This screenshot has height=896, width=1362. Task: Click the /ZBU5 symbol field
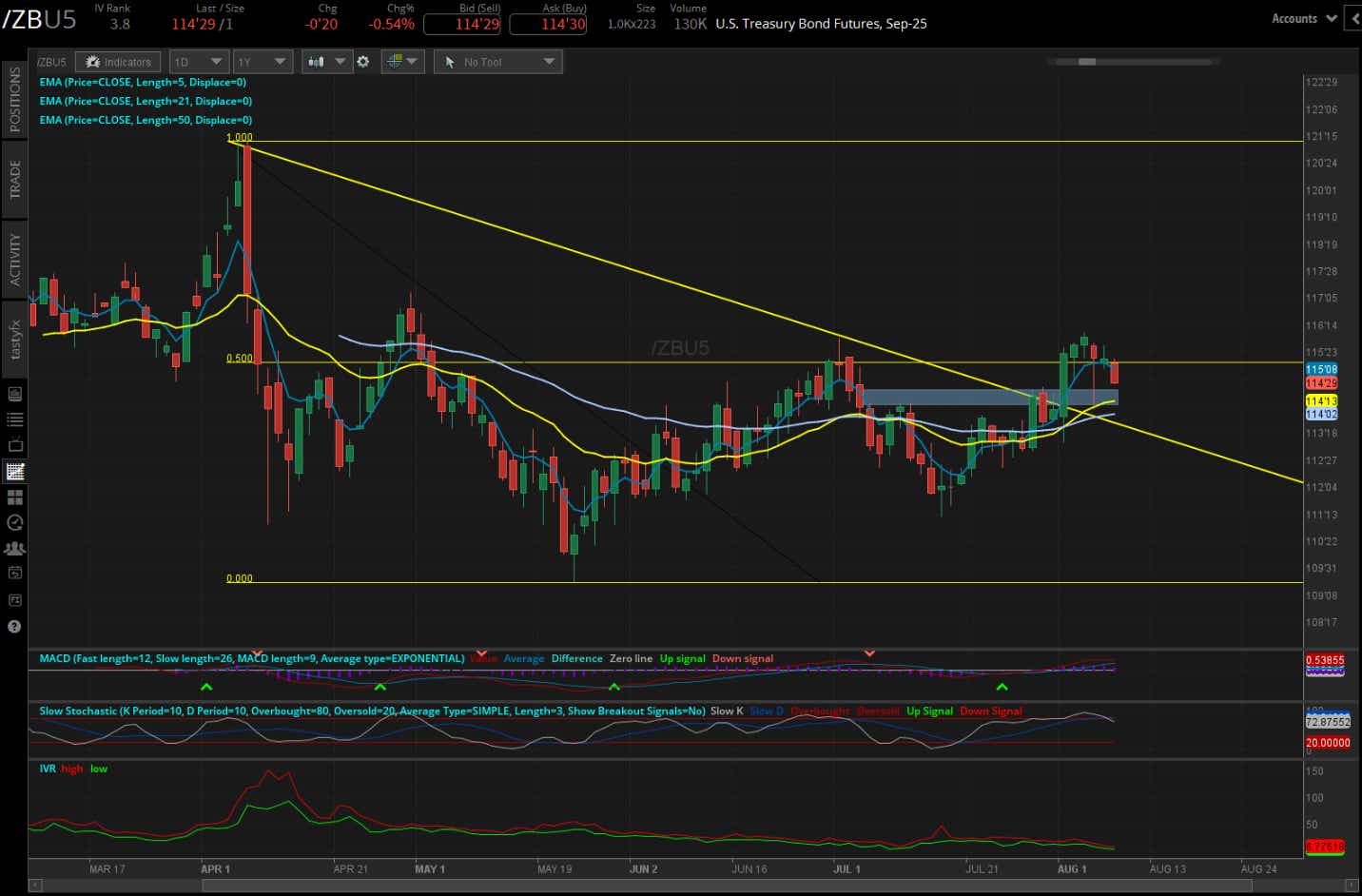point(51,61)
